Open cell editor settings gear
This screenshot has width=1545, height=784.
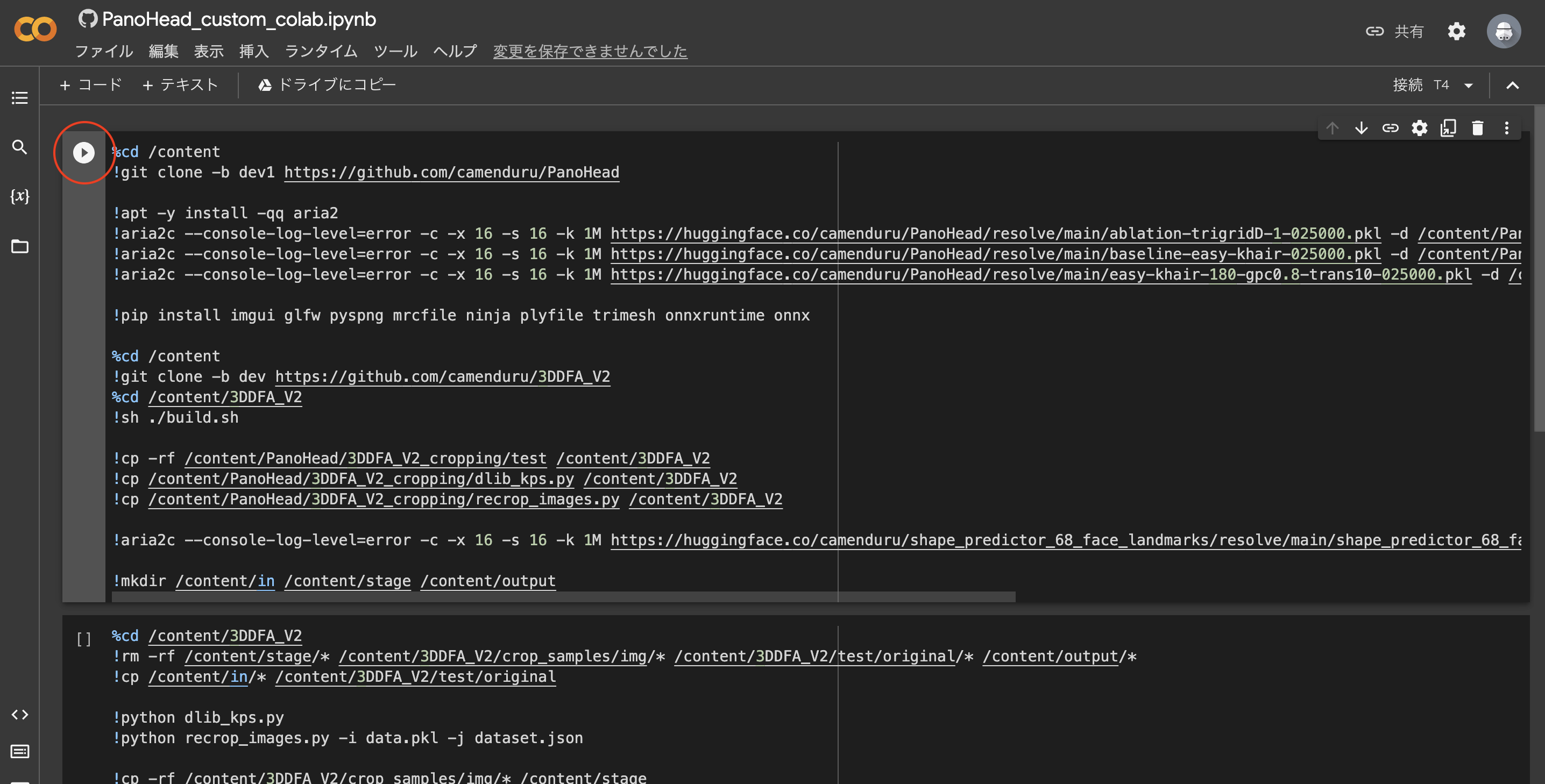pos(1419,127)
